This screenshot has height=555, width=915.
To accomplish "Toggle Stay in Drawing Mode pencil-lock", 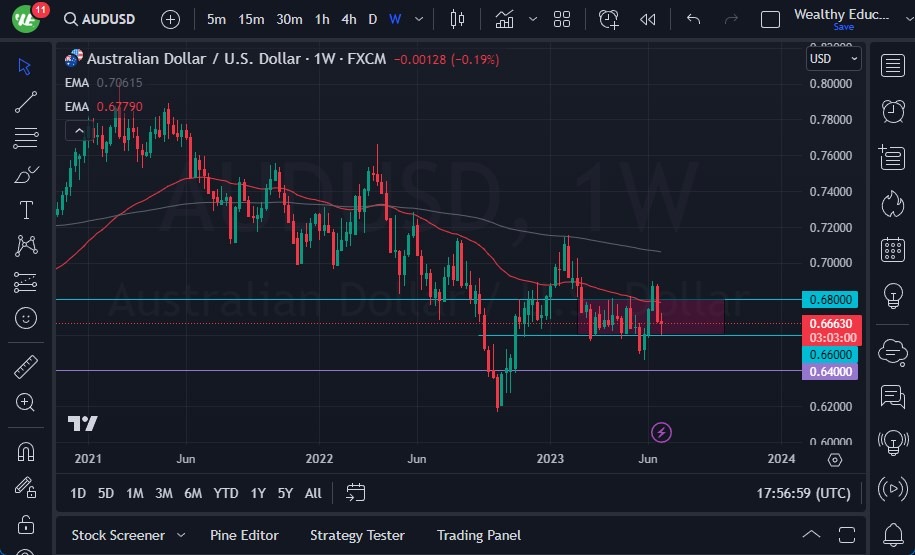I will [26, 488].
